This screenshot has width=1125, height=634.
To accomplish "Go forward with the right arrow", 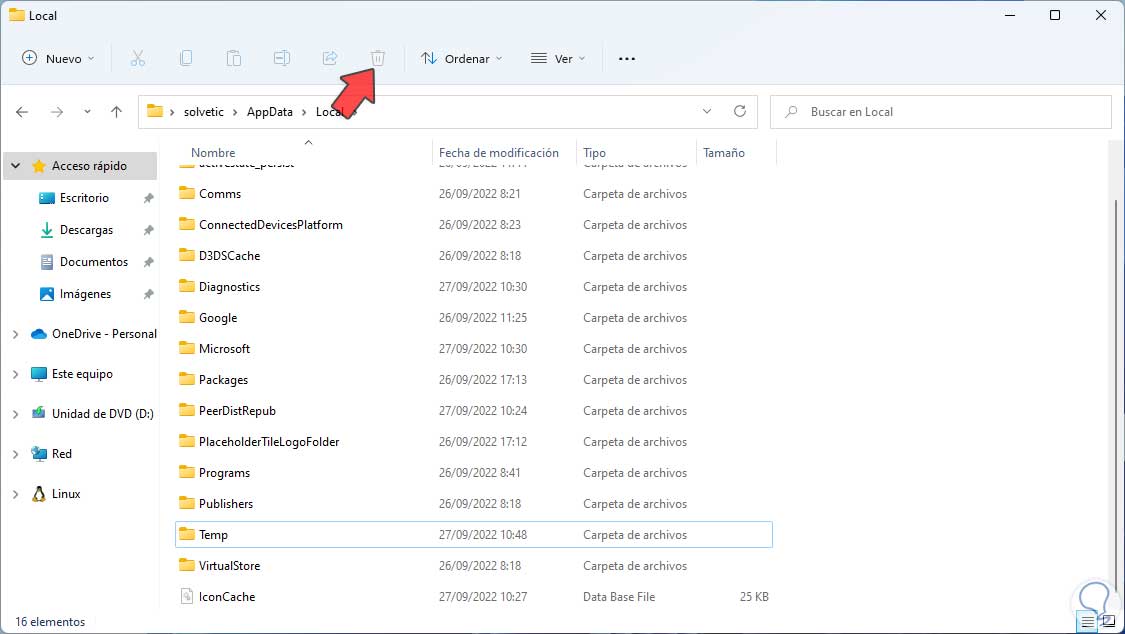I will coord(57,112).
